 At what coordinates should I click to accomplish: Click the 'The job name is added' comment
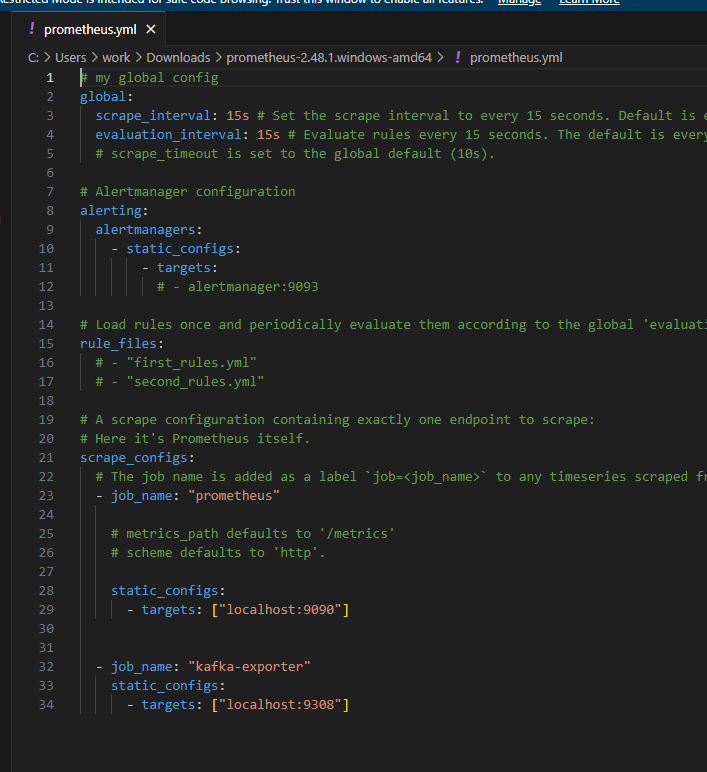pyautogui.click(x=401, y=477)
